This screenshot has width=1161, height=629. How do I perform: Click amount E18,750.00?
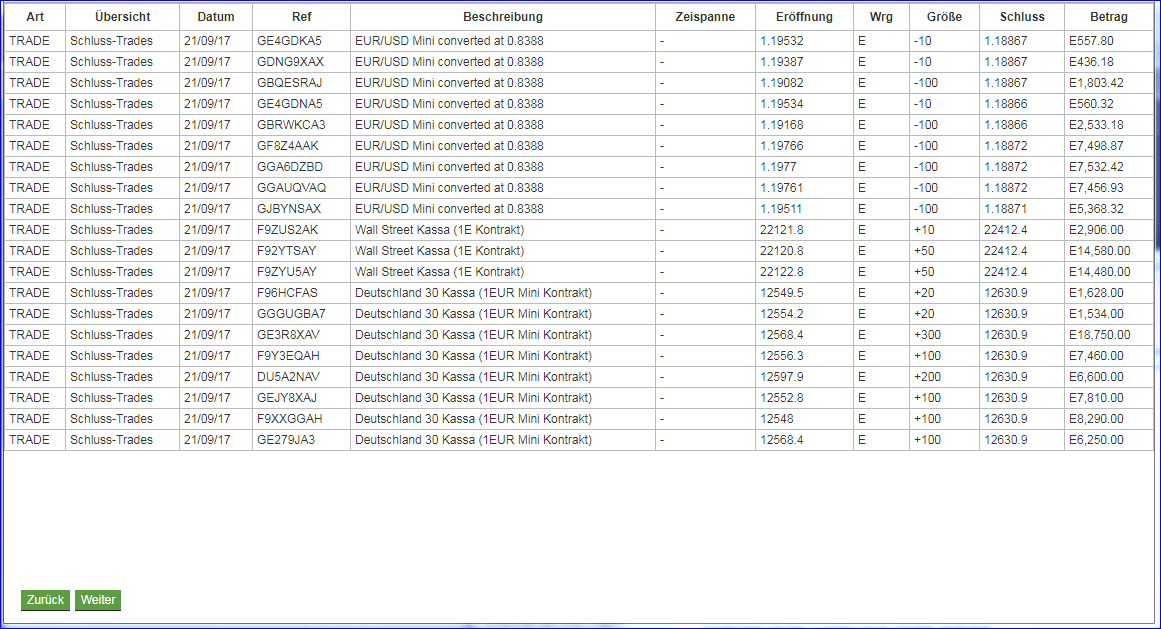pos(1100,335)
